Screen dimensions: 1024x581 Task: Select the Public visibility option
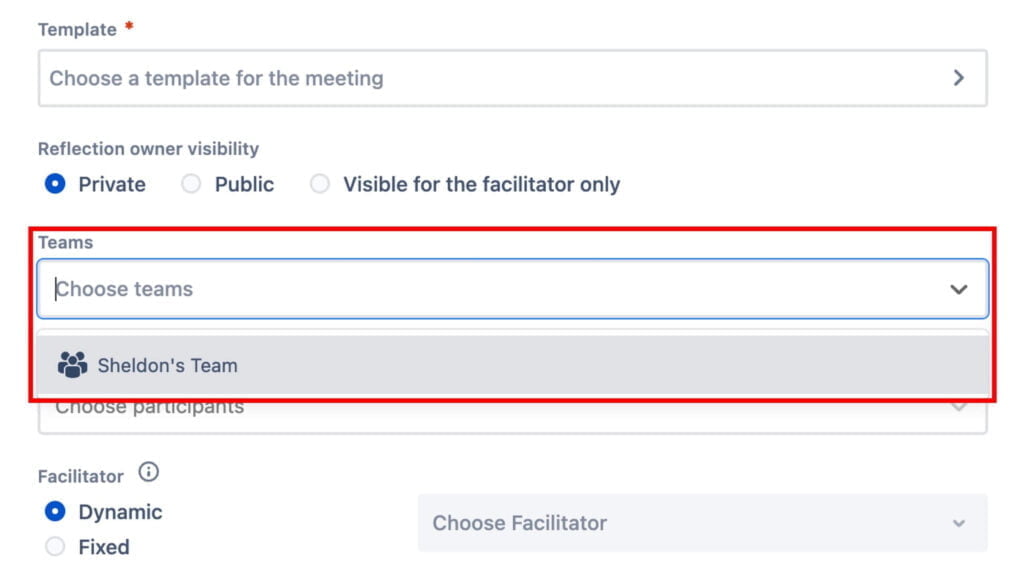click(191, 184)
